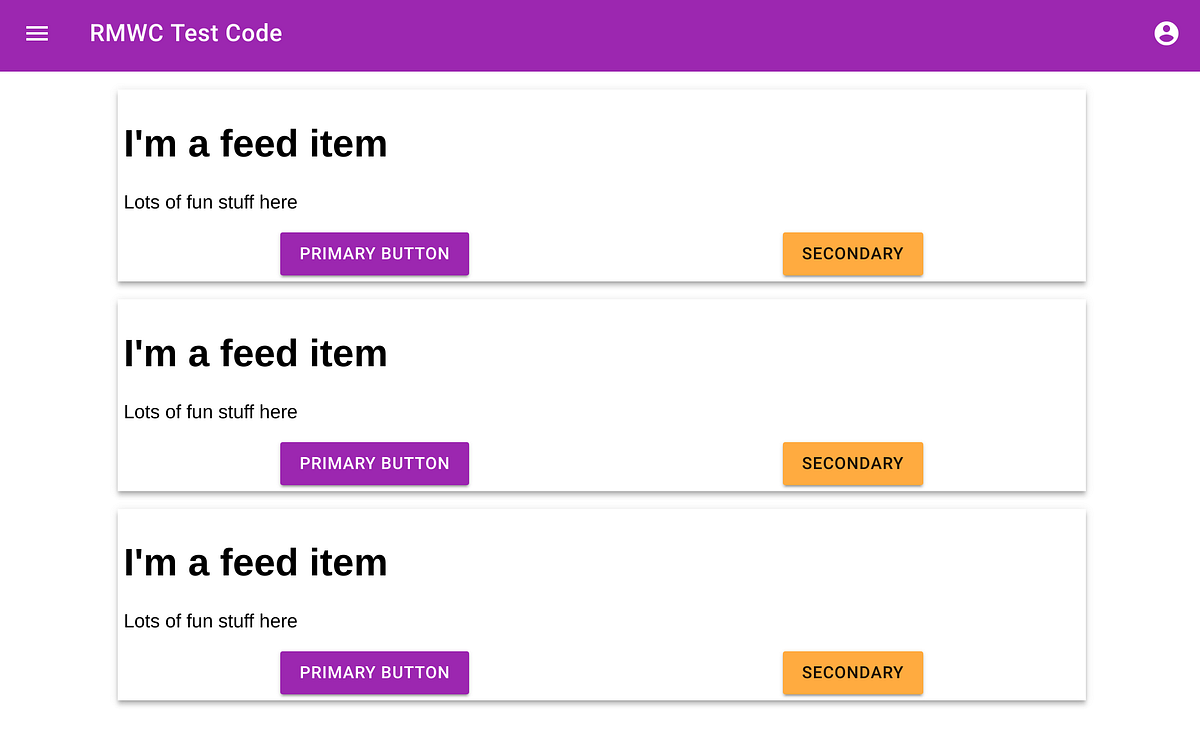Click PRIMARY BUTTON on the last feed item
The height and width of the screenshot is (754, 1200).
374,672
